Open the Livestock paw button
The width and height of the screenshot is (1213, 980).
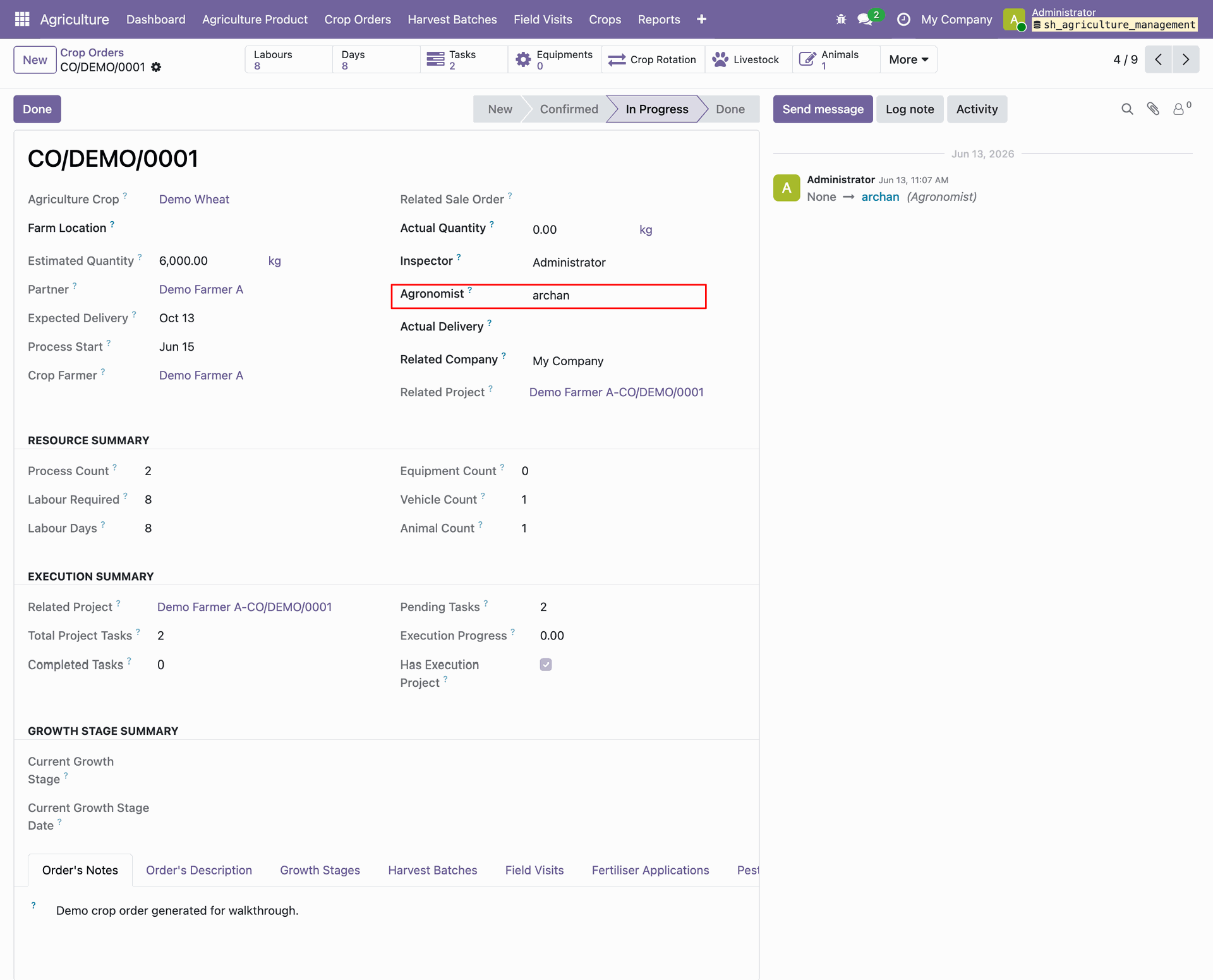[x=748, y=59]
